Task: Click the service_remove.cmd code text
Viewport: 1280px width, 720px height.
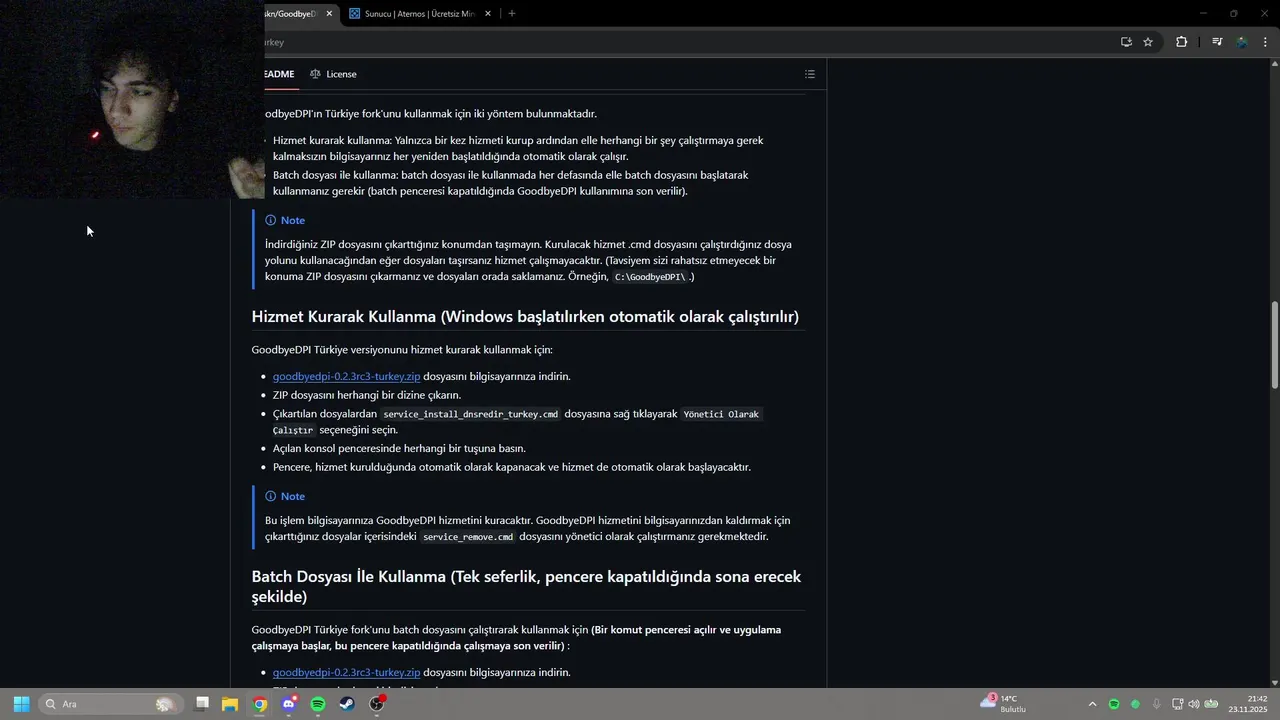Action: (468, 537)
